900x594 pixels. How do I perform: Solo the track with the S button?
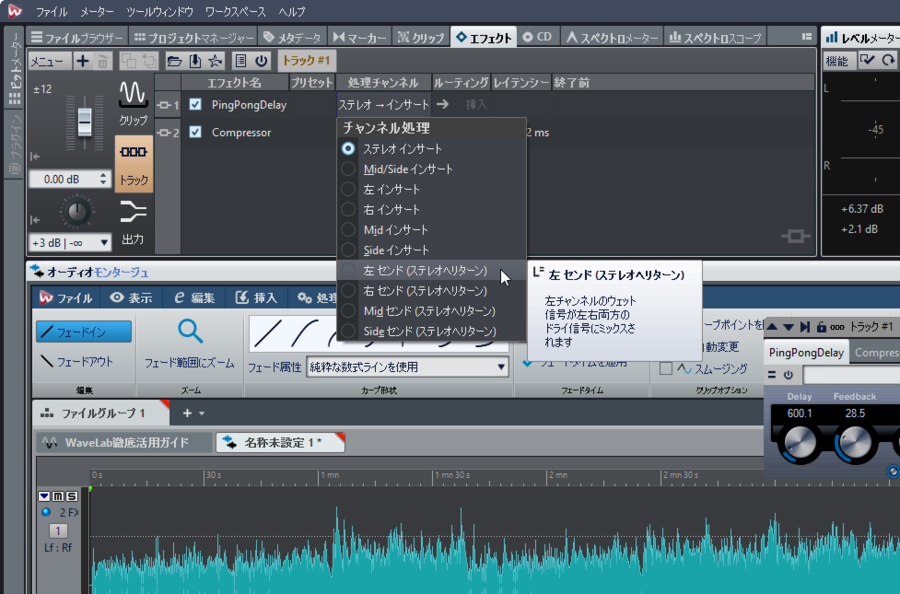[71, 496]
